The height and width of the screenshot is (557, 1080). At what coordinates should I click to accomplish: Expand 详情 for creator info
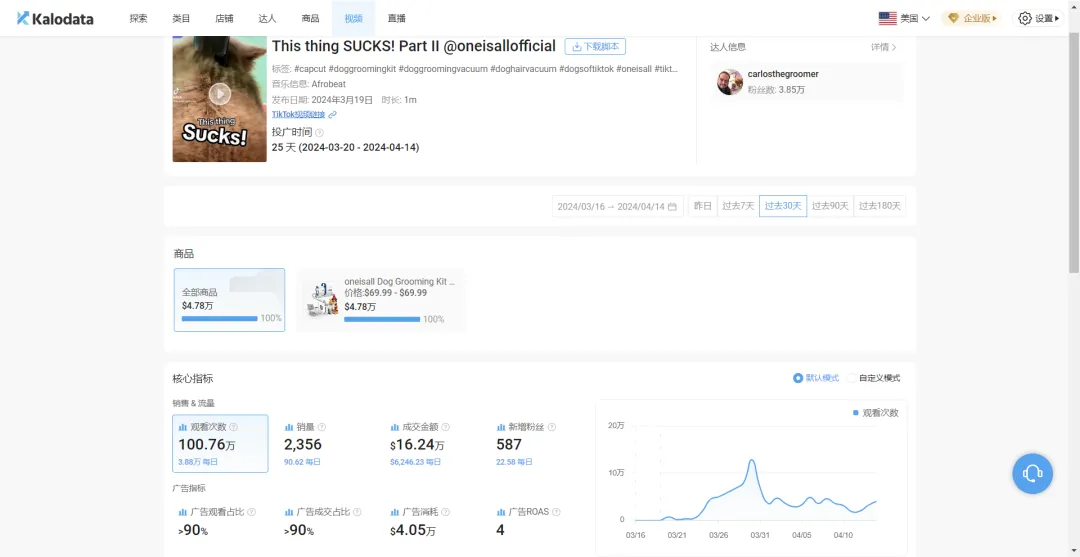pyautogui.click(x=883, y=47)
